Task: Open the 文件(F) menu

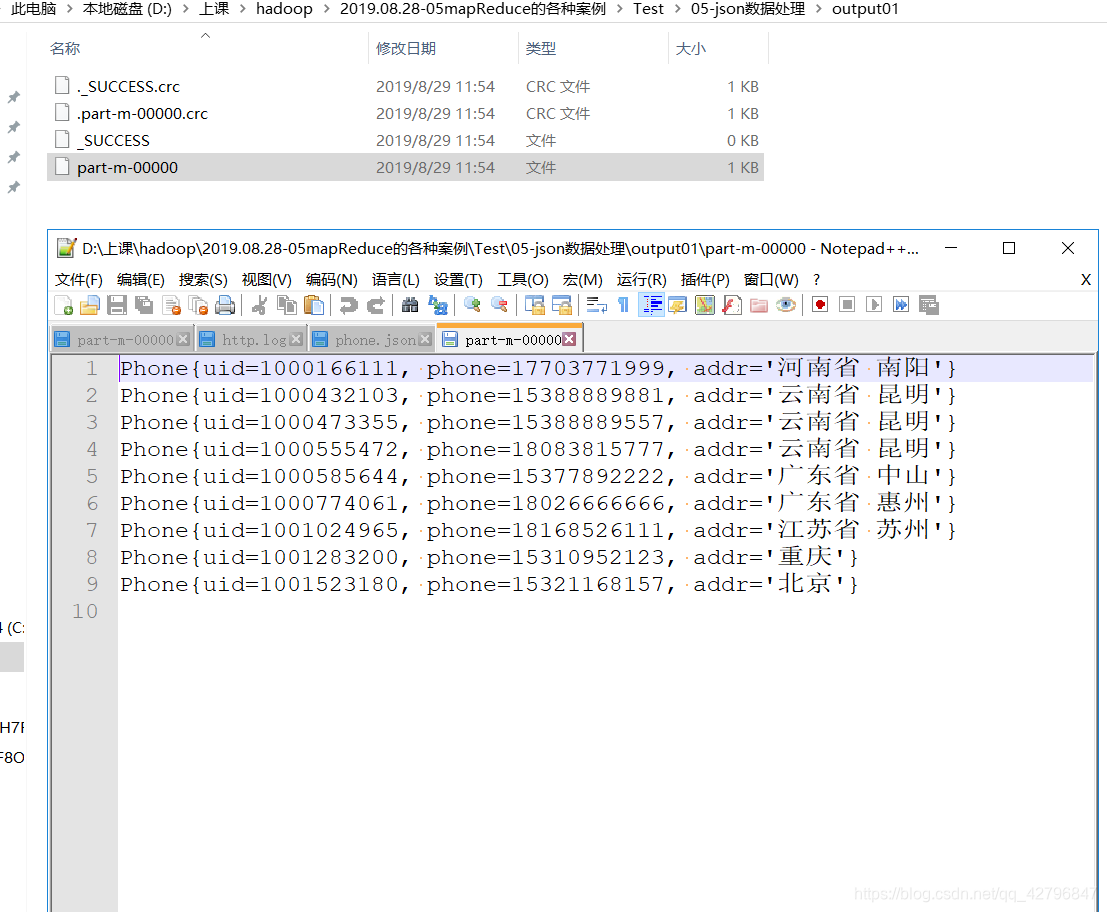Action: (78, 280)
